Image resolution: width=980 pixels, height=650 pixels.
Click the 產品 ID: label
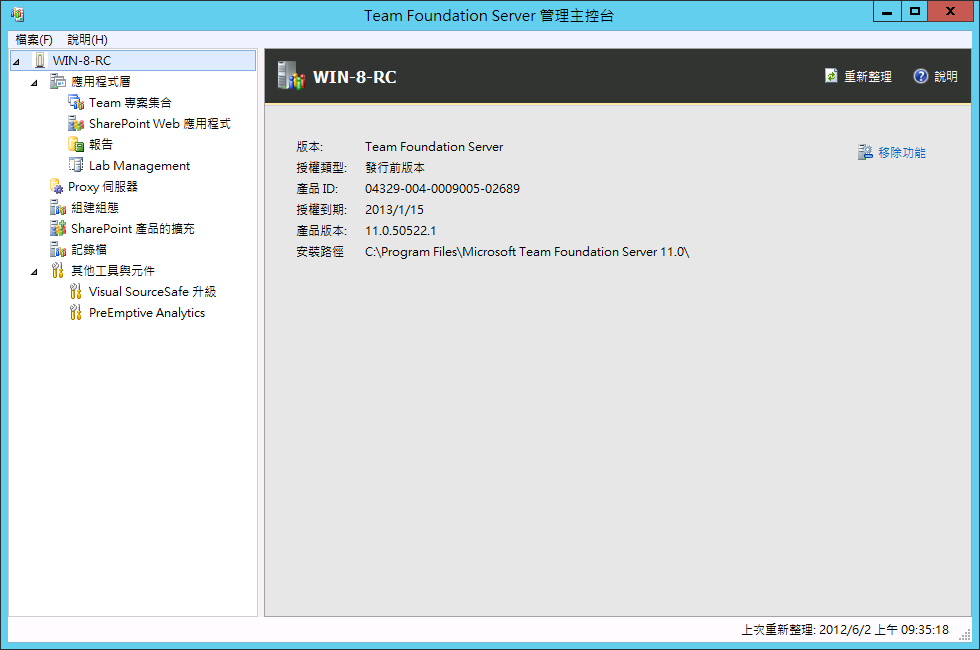[317, 189]
